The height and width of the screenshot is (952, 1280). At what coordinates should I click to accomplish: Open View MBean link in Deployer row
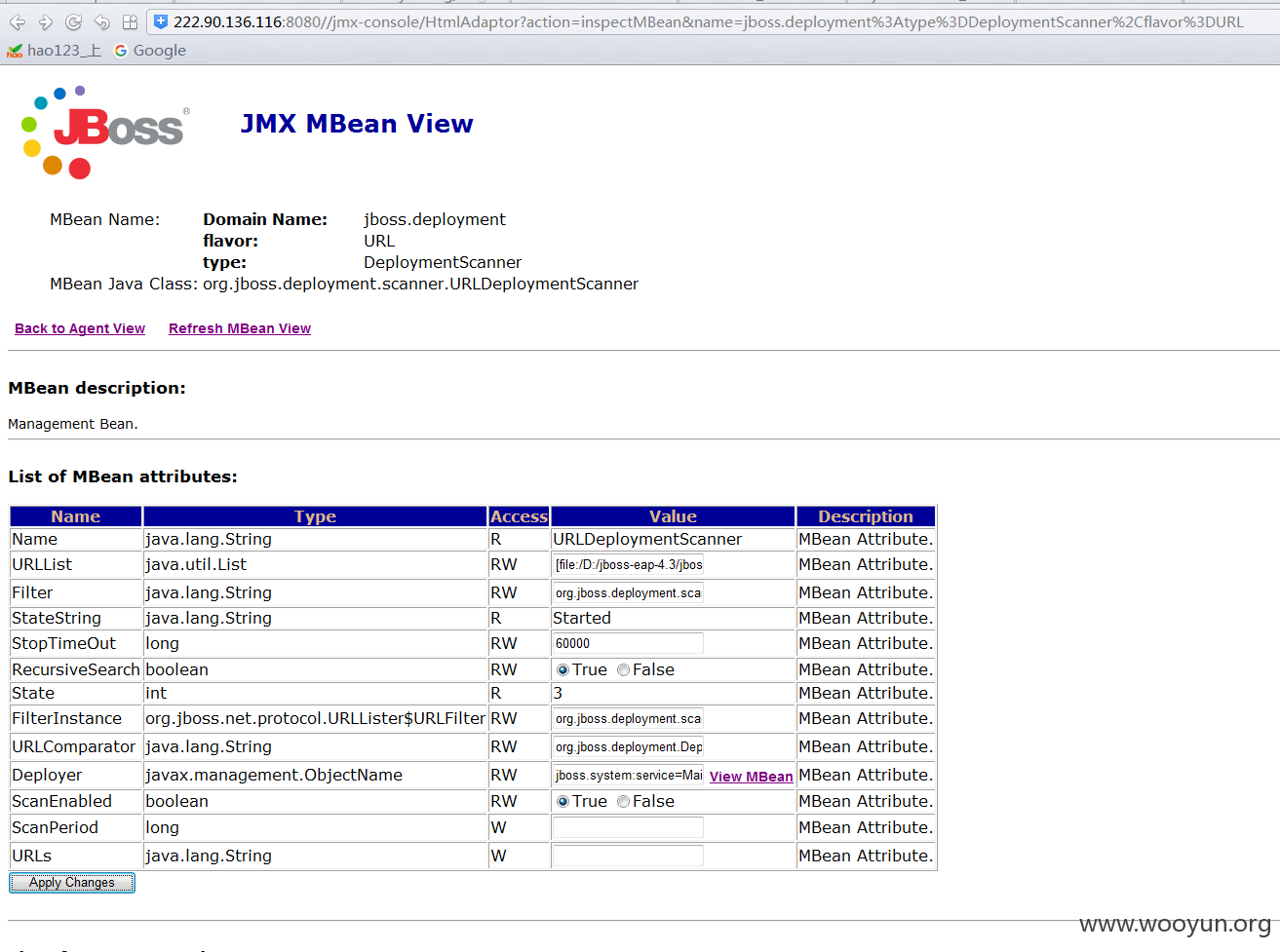pyautogui.click(x=751, y=777)
